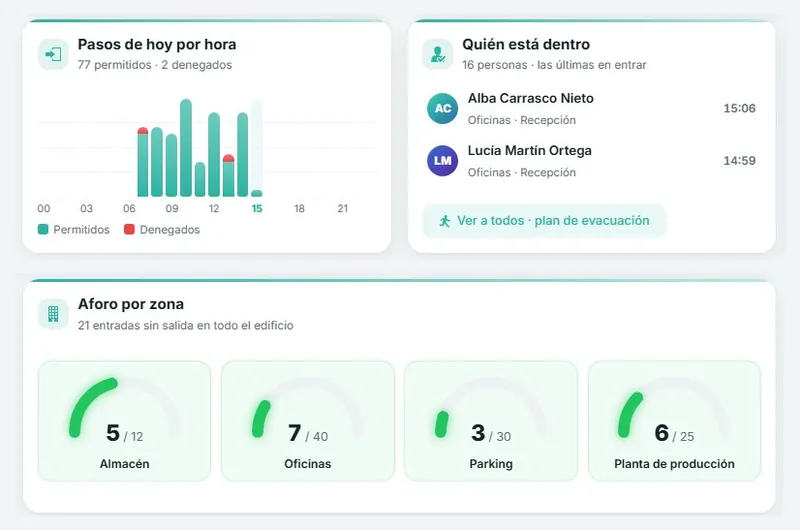Toggle the Permitidos legend green swatch
Viewport: 800px width, 530px height.
coord(43,230)
